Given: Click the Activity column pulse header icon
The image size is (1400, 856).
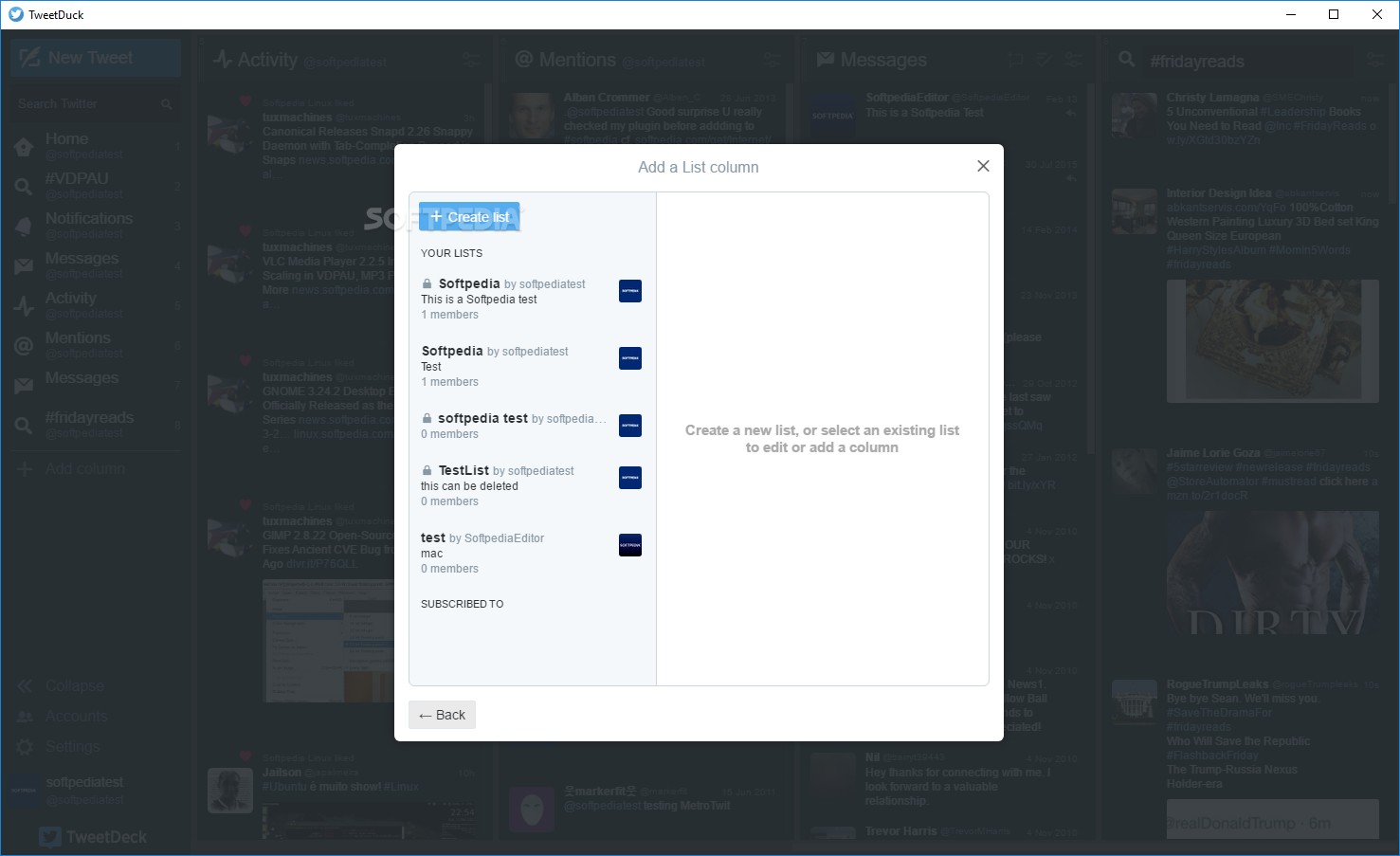Looking at the screenshot, I should coord(223,60).
